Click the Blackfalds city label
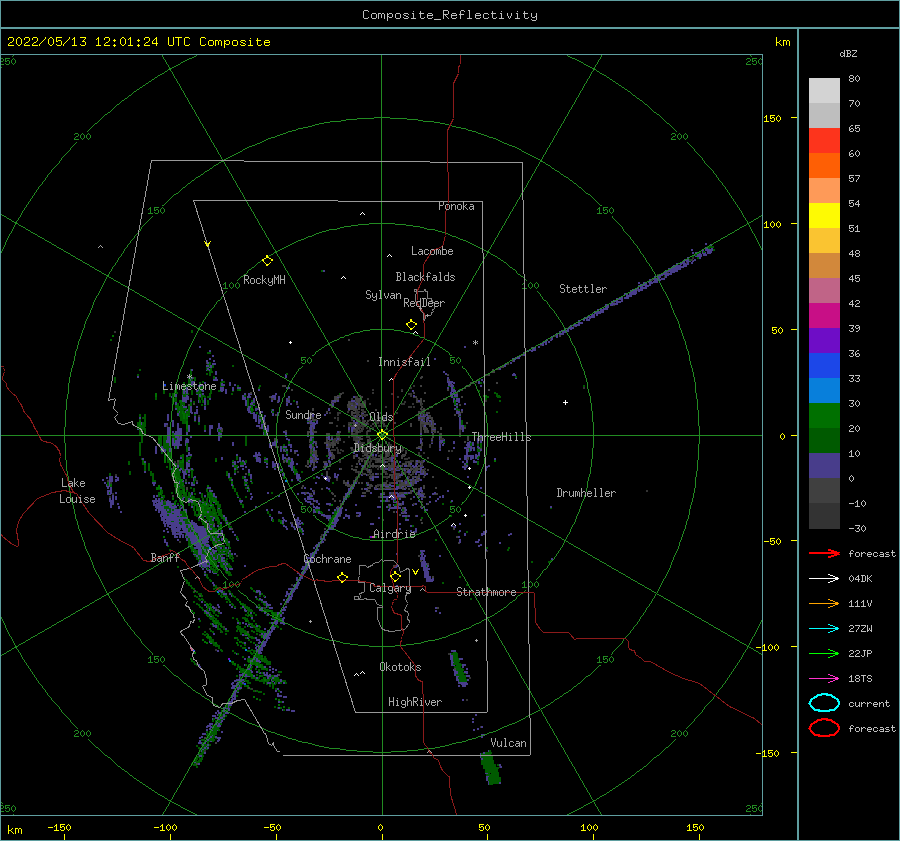Screen dimensions: 900x841 pos(425,277)
